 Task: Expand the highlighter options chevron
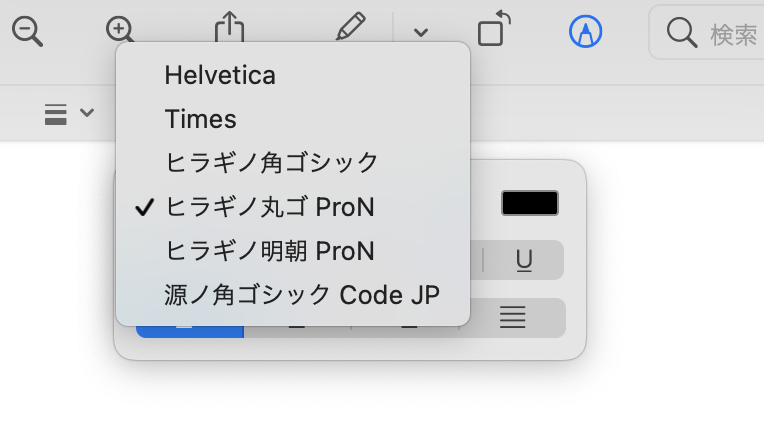pos(421,32)
